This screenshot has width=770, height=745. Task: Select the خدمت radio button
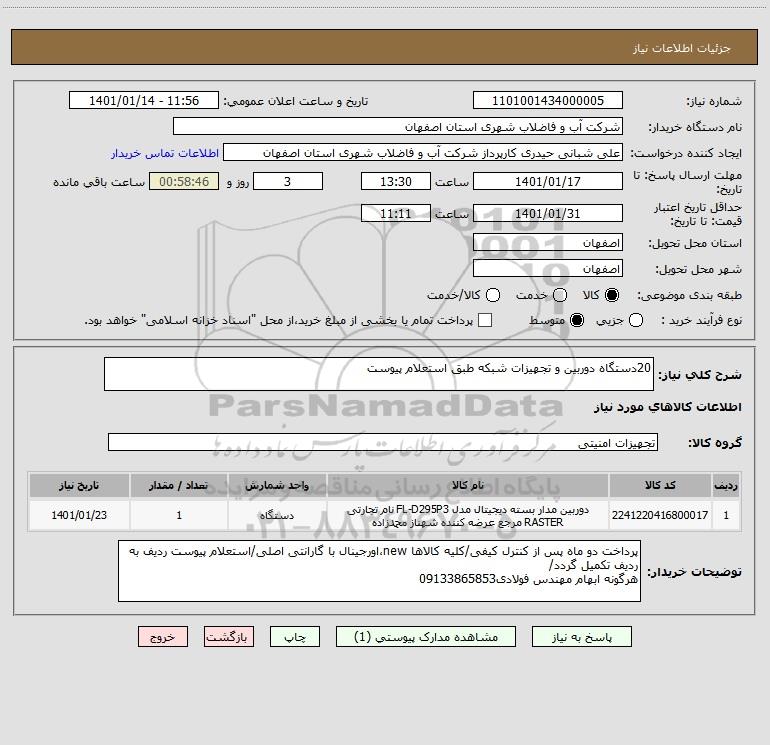[x=560, y=295]
